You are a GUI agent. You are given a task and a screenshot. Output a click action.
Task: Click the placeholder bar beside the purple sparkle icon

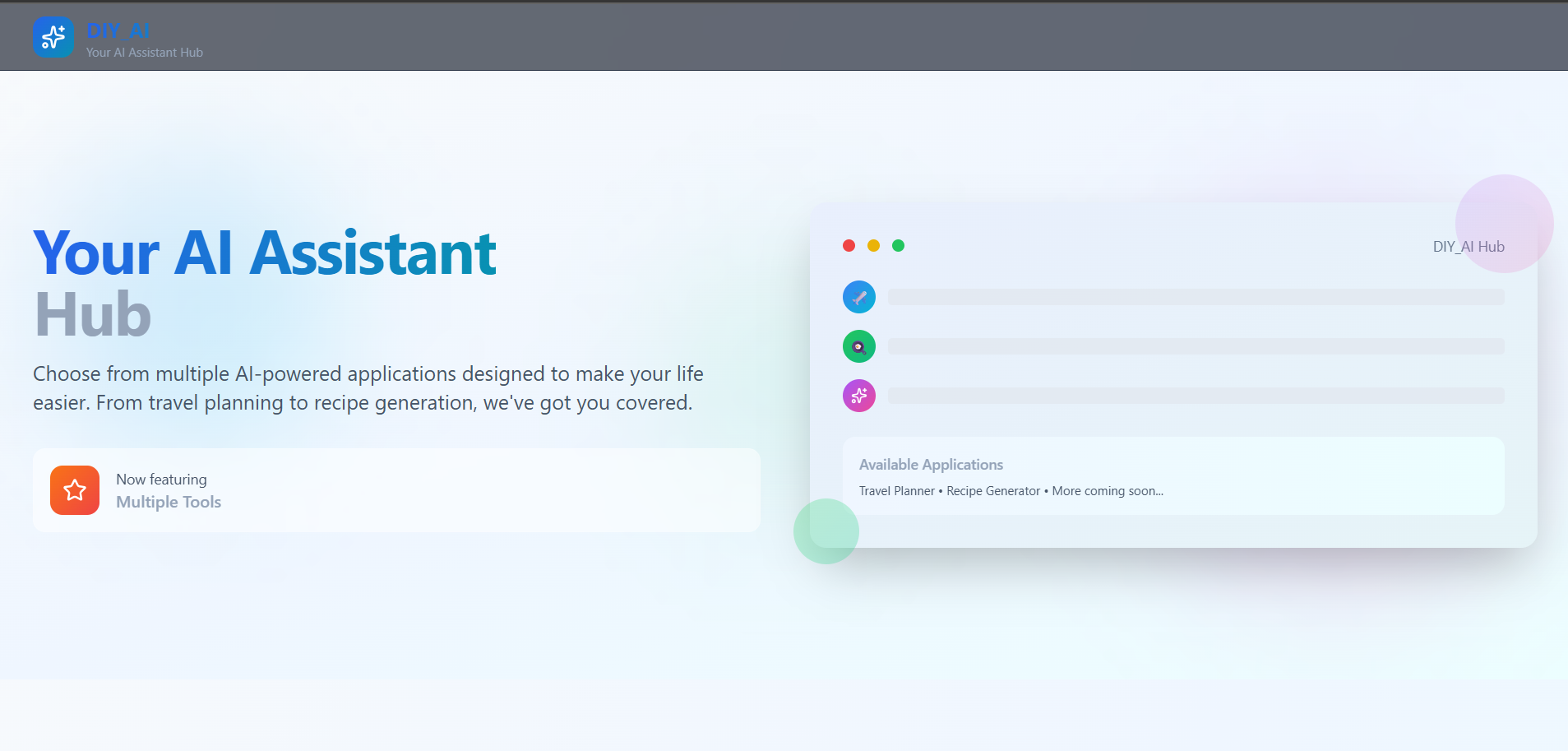click(x=1196, y=396)
